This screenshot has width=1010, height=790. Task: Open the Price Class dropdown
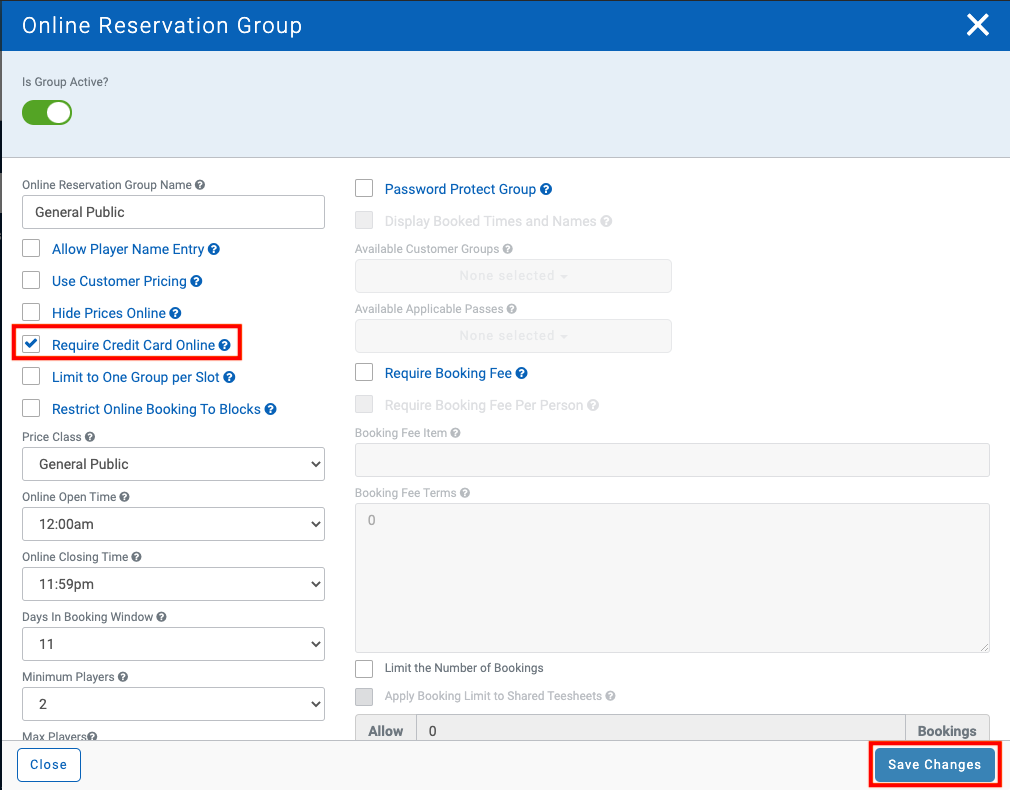coord(173,464)
